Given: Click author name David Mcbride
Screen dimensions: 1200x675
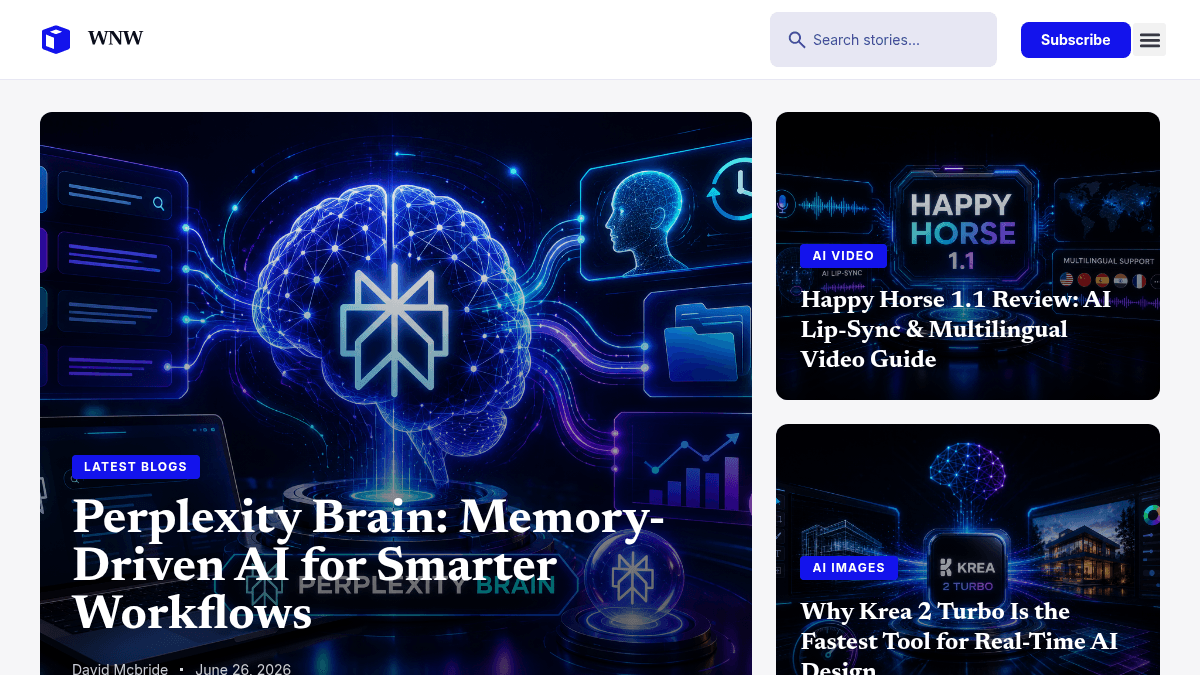Looking at the screenshot, I should [x=120, y=668].
